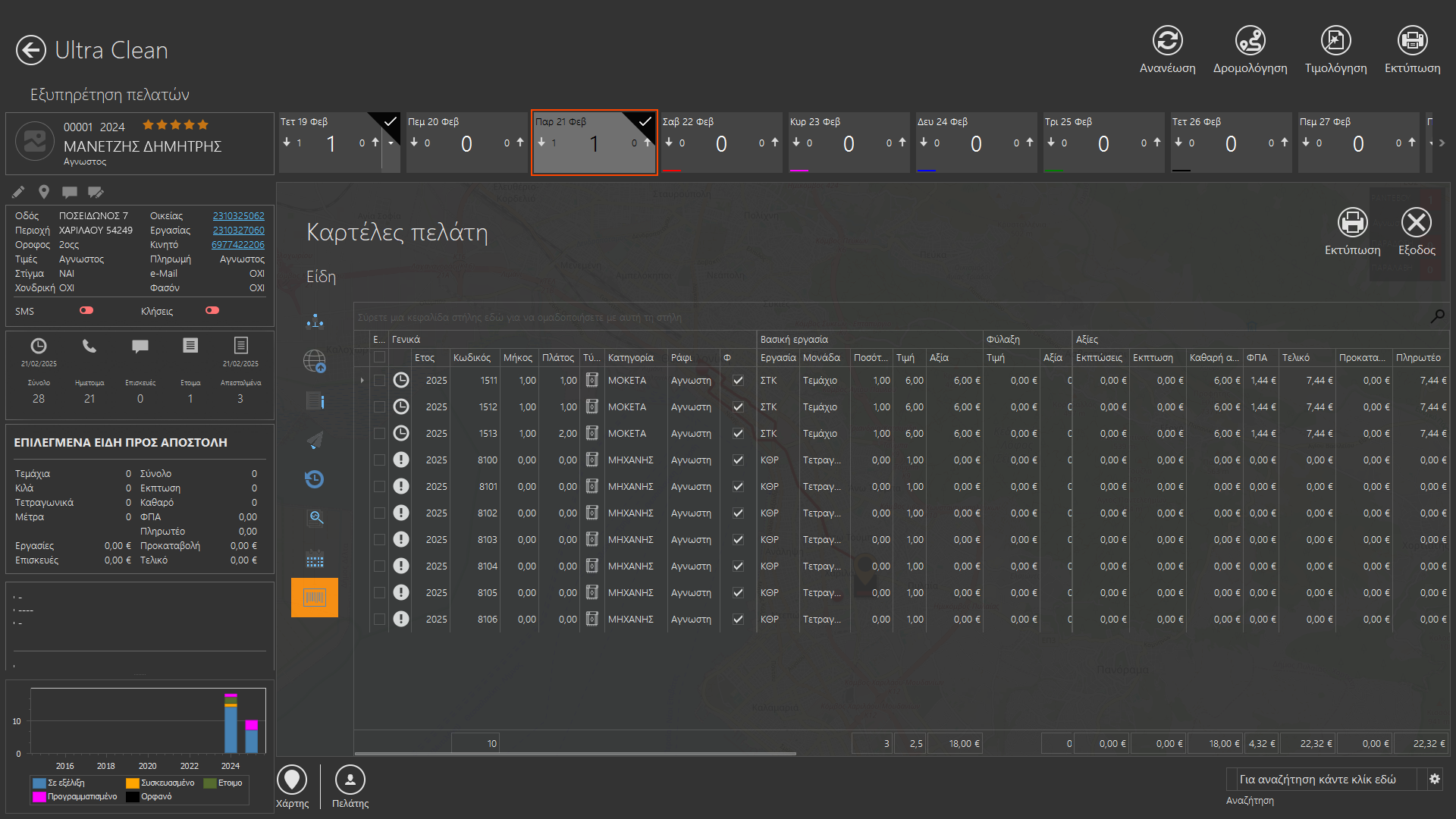Open Δρομολόγηση routing
This screenshot has height=819, width=1456.
[x=1250, y=41]
